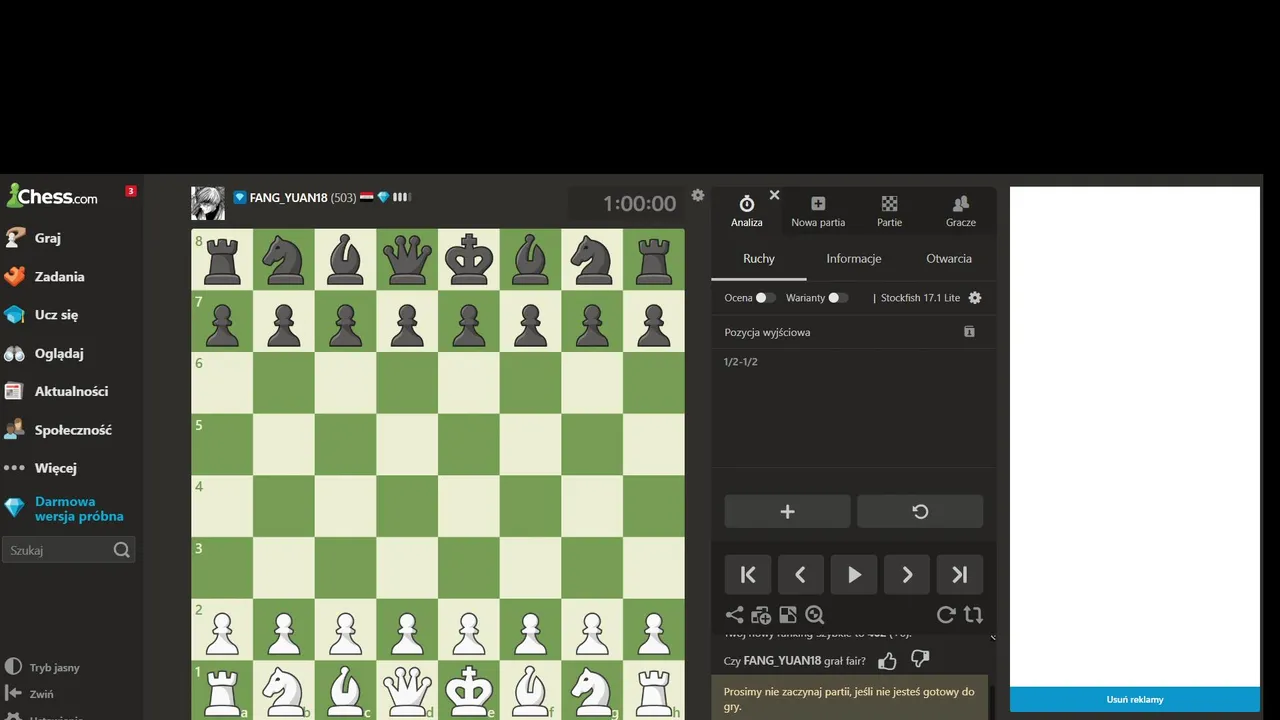Screen dimensions: 1280x720
Task: Select the 1/2-1/2 result text
Action: (x=741, y=362)
